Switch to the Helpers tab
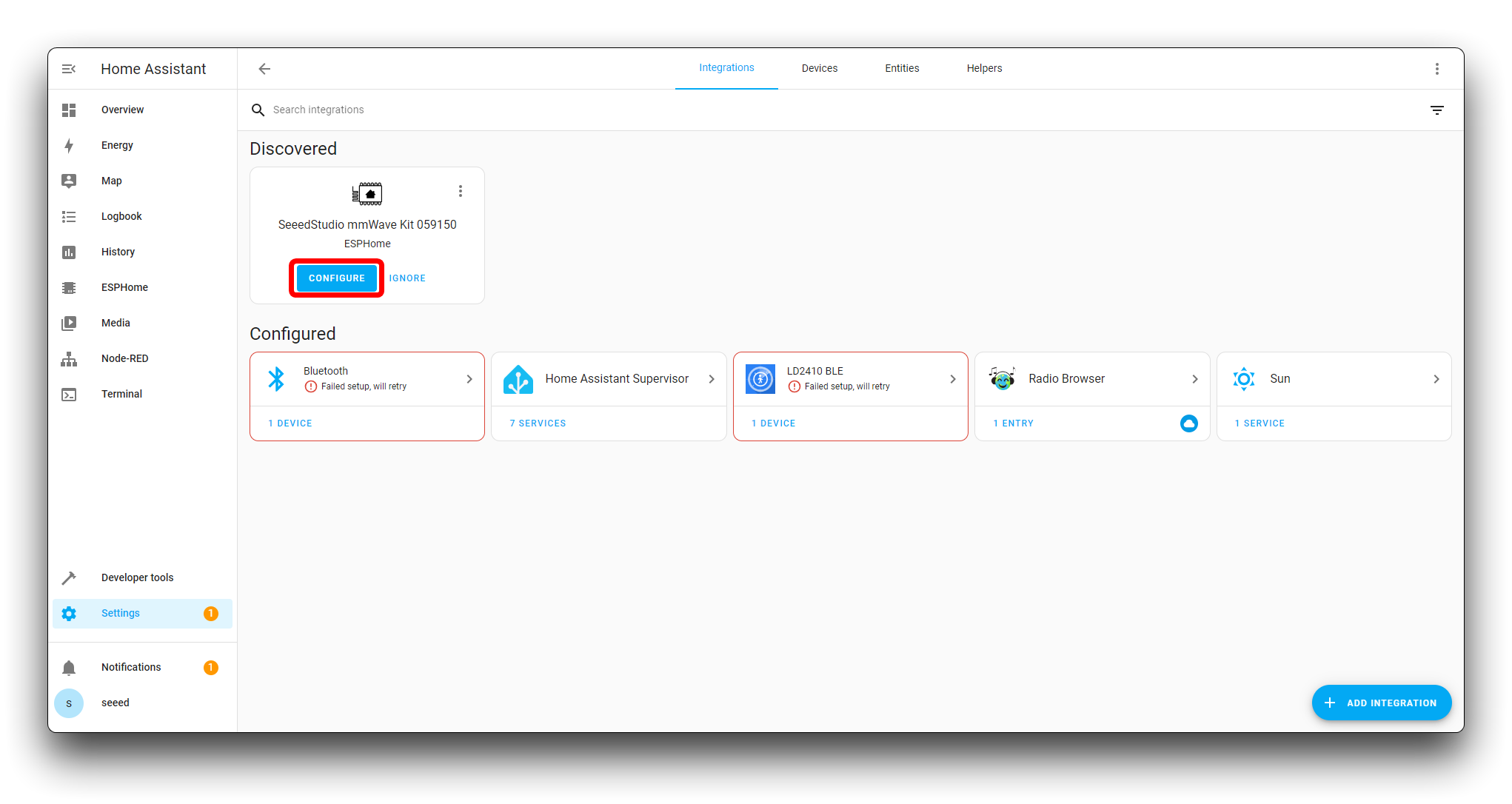Screen dimensions: 1512x804 pyautogui.click(x=984, y=68)
